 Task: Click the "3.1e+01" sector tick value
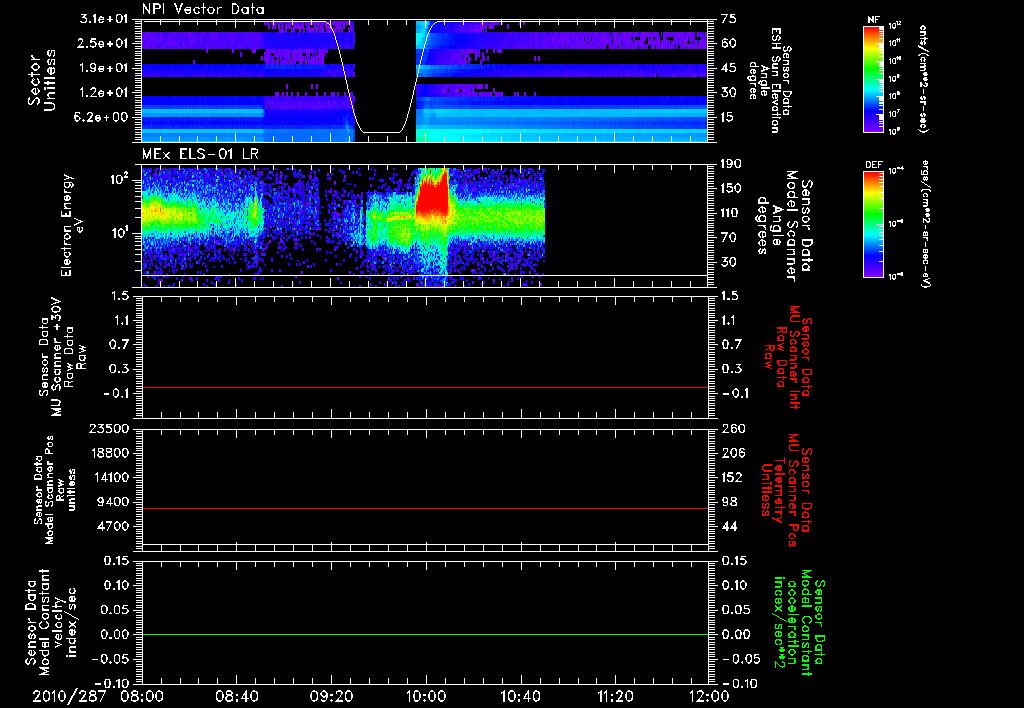tap(103, 19)
